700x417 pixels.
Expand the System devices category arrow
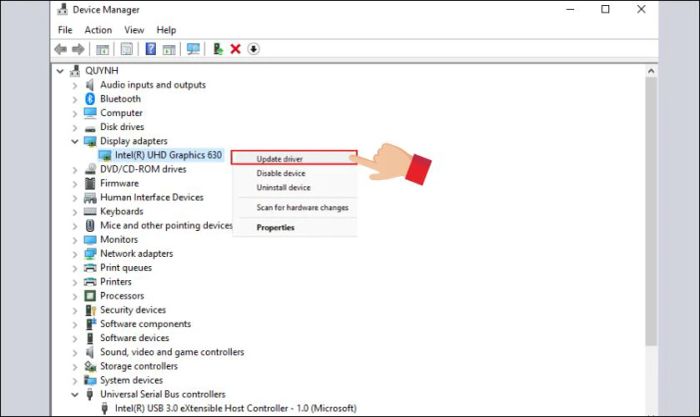[x=75, y=380]
